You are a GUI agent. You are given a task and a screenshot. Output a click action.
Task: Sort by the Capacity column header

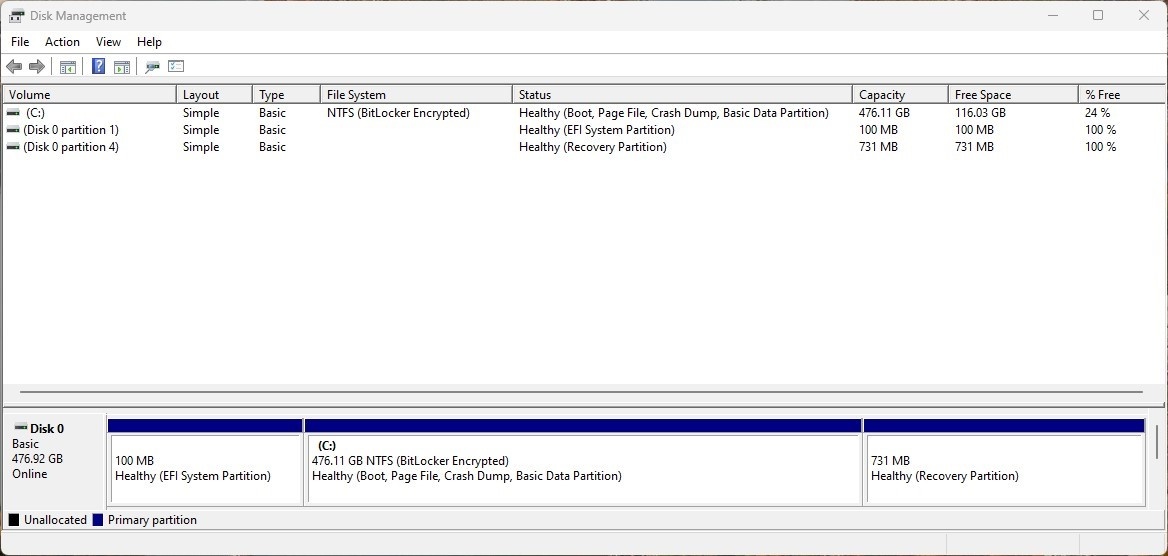(x=900, y=95)
